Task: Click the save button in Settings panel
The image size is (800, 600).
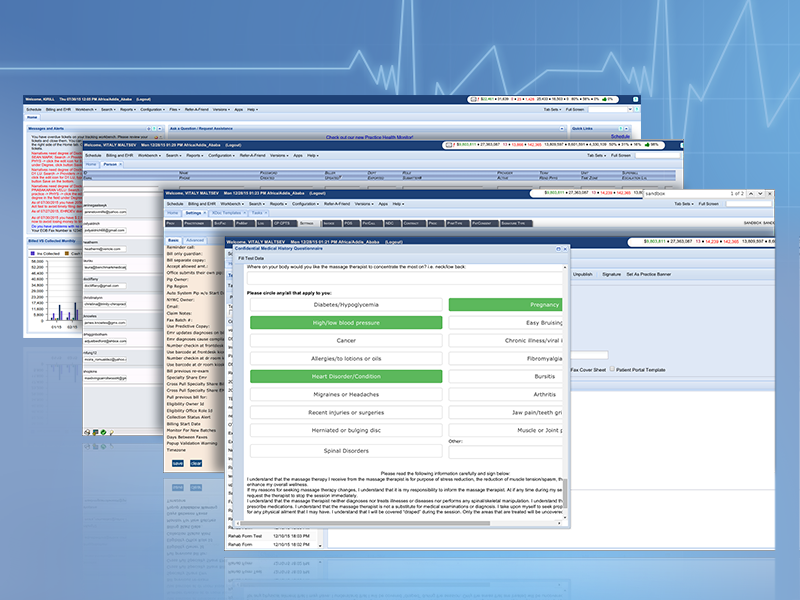Action: point(178,463)
